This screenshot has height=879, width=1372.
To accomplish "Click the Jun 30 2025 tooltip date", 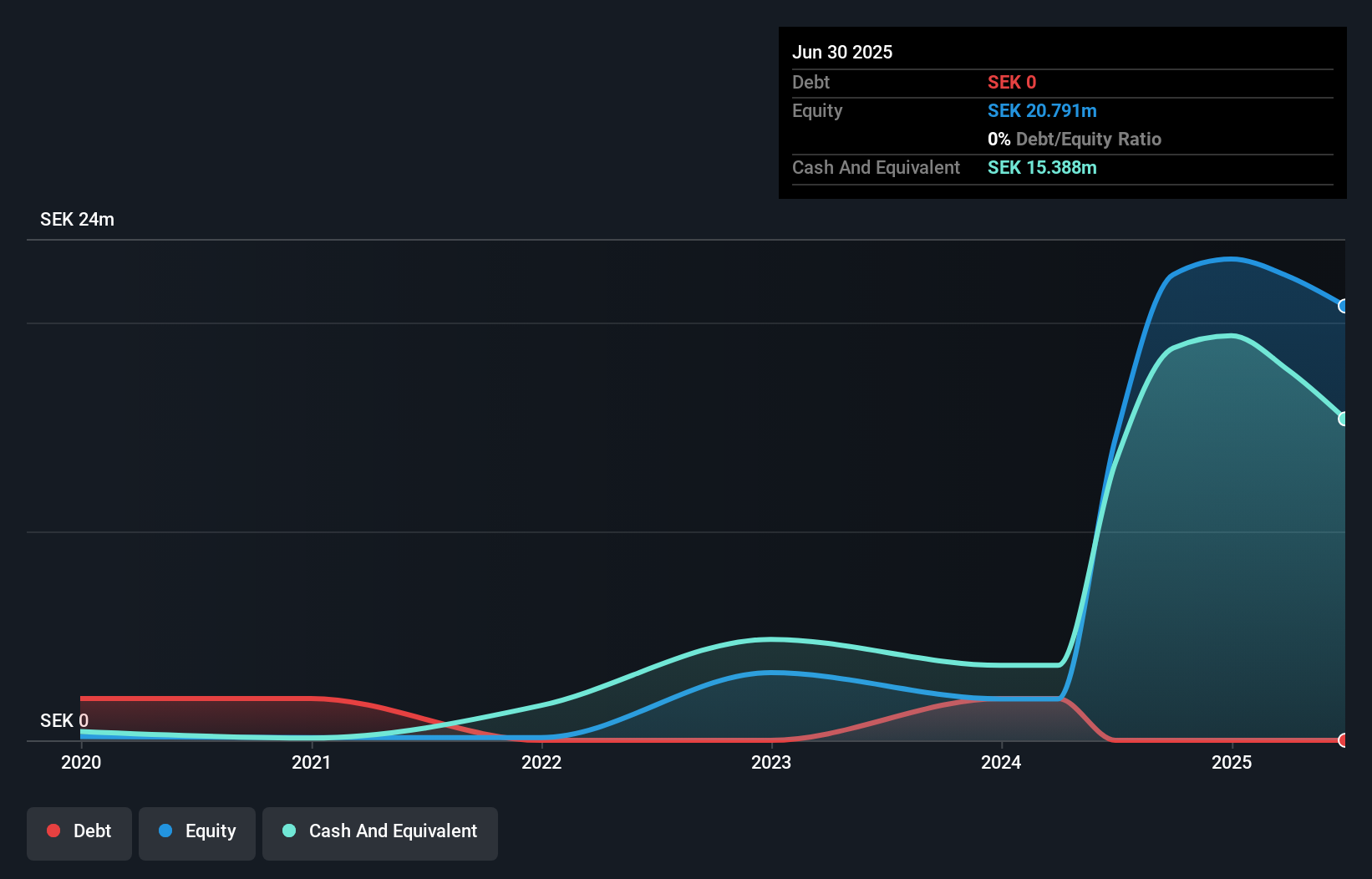I will coord(842,53).
